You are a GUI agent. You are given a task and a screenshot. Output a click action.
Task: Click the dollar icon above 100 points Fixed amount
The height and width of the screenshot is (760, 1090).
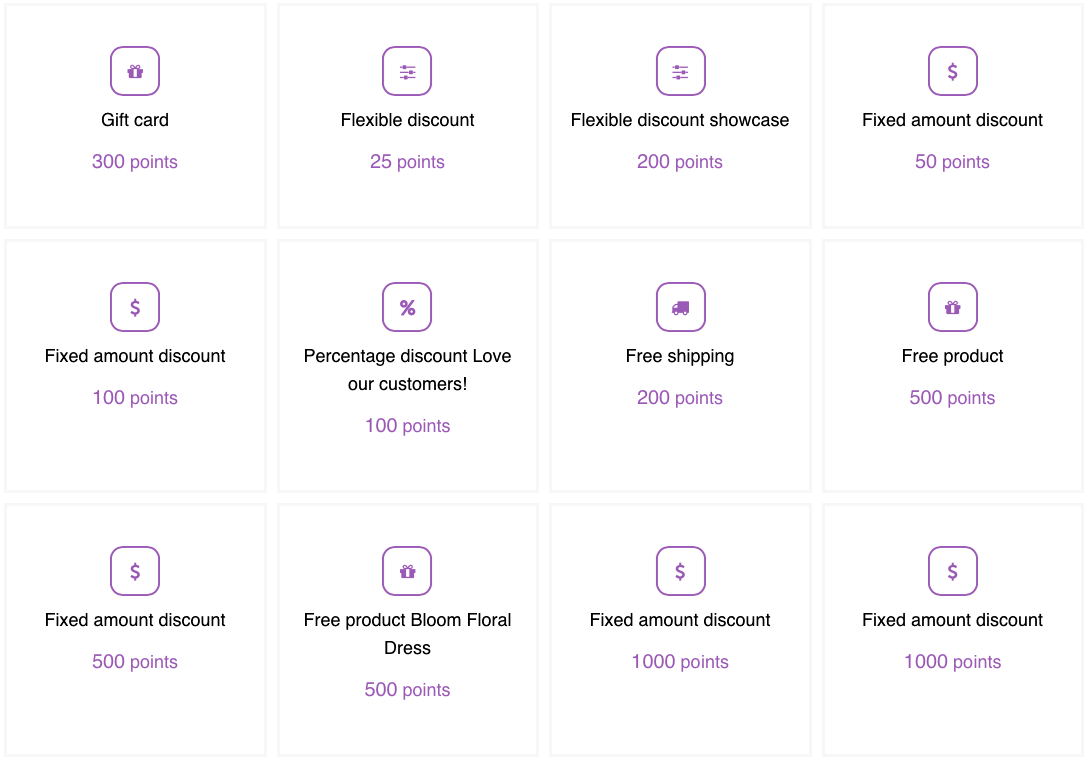(x=135, y=307)
